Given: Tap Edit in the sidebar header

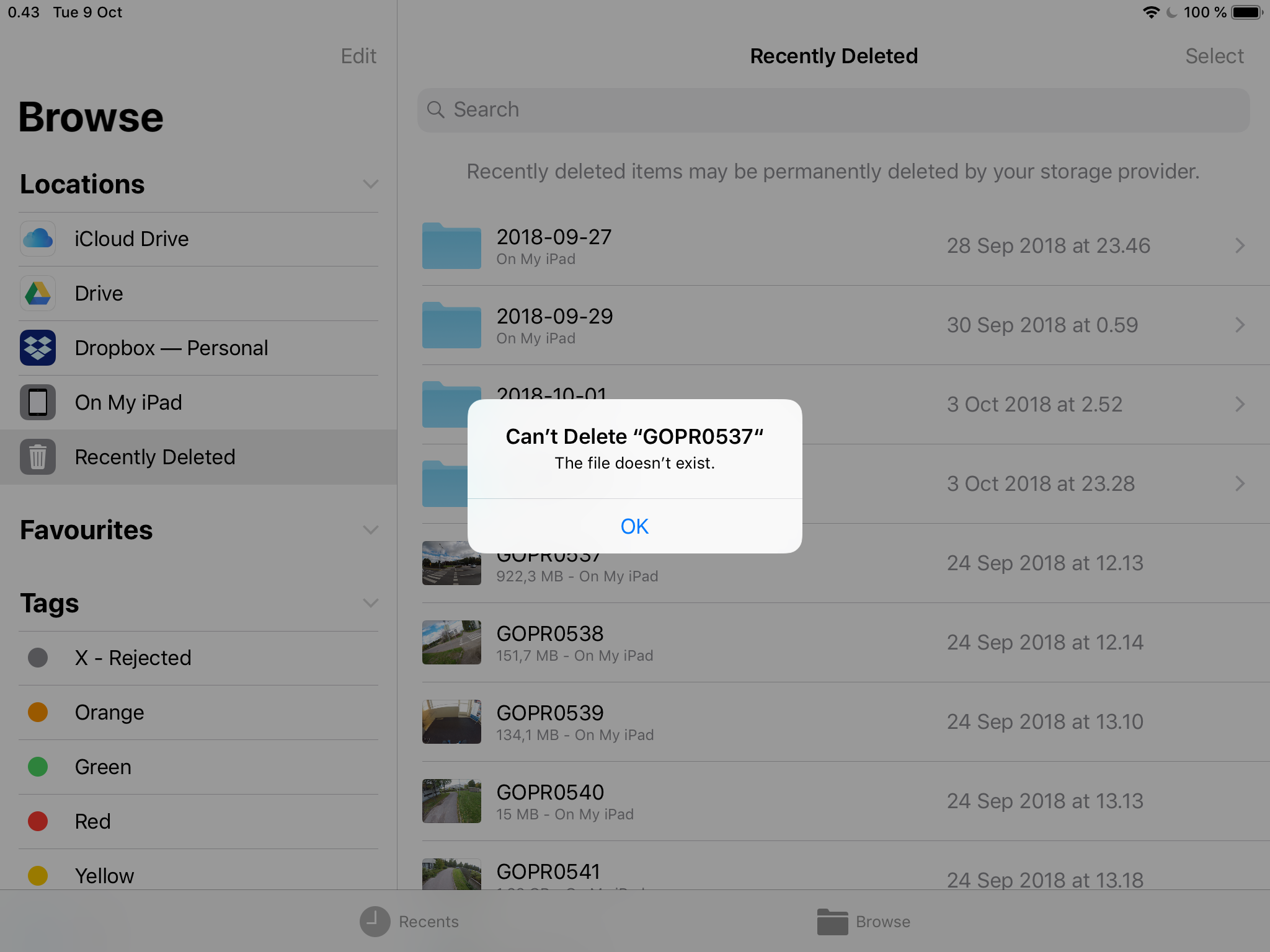Looking at the screenshot, I should pos(358,56).
